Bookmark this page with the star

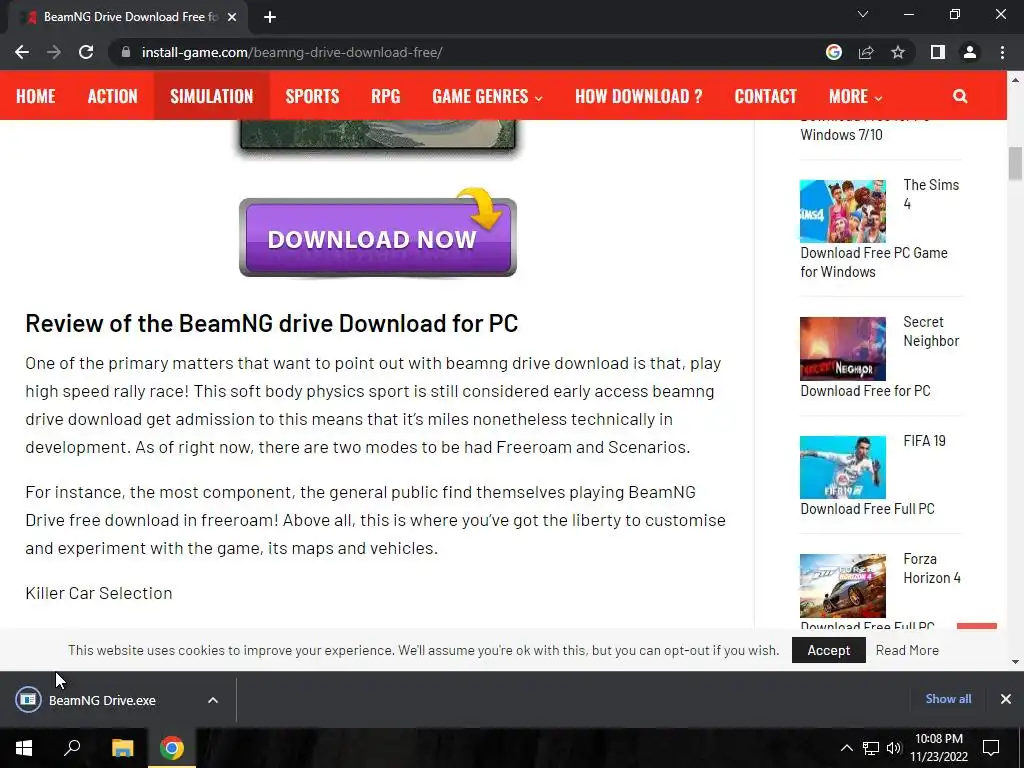pyautogui.click(x=898, y=52)
